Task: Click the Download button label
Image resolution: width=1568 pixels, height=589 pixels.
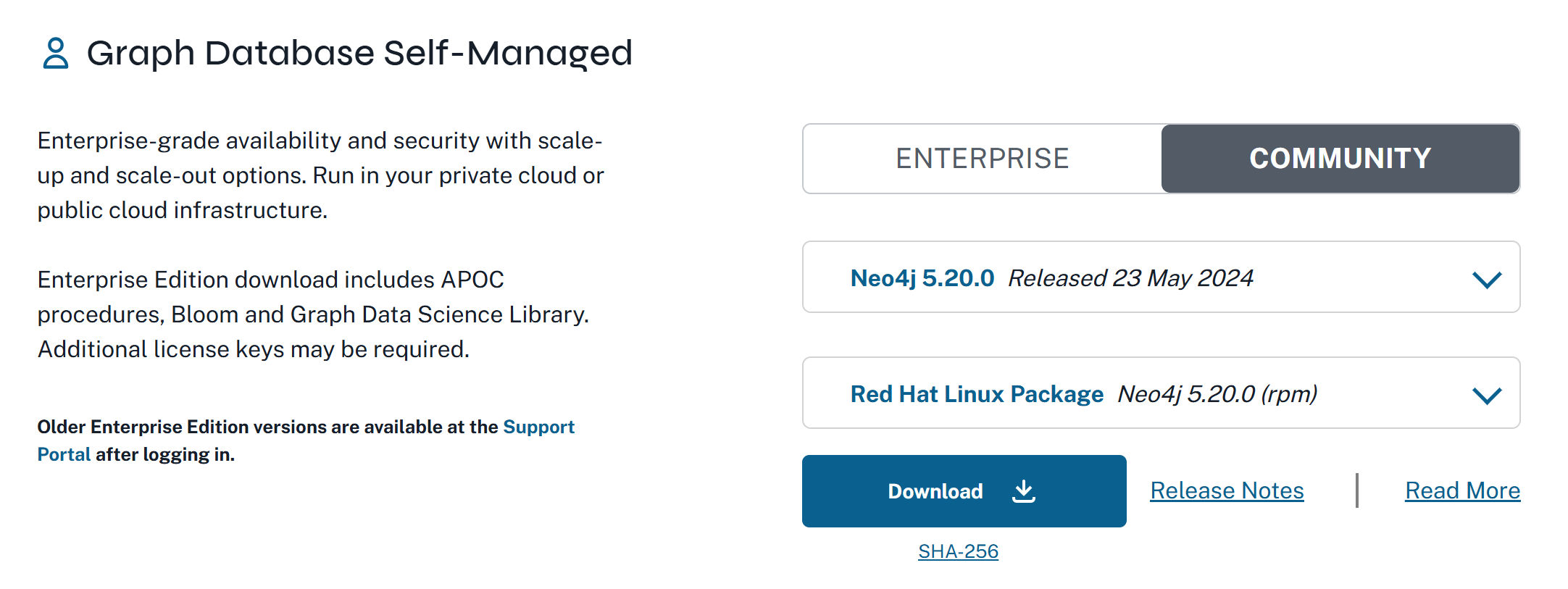Action: click(935, 491)
